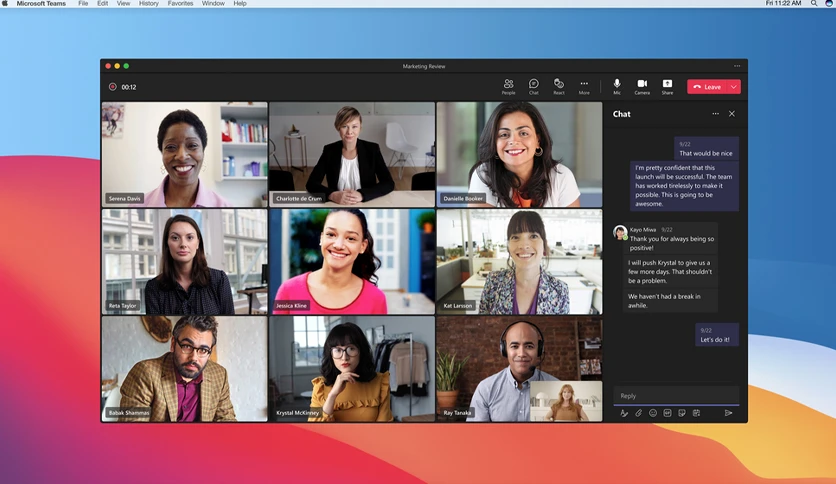Viewport: 836px width, 484px height.
Task: Open the Share content tray
Action: pyautogui.click(x=667, y=86)
